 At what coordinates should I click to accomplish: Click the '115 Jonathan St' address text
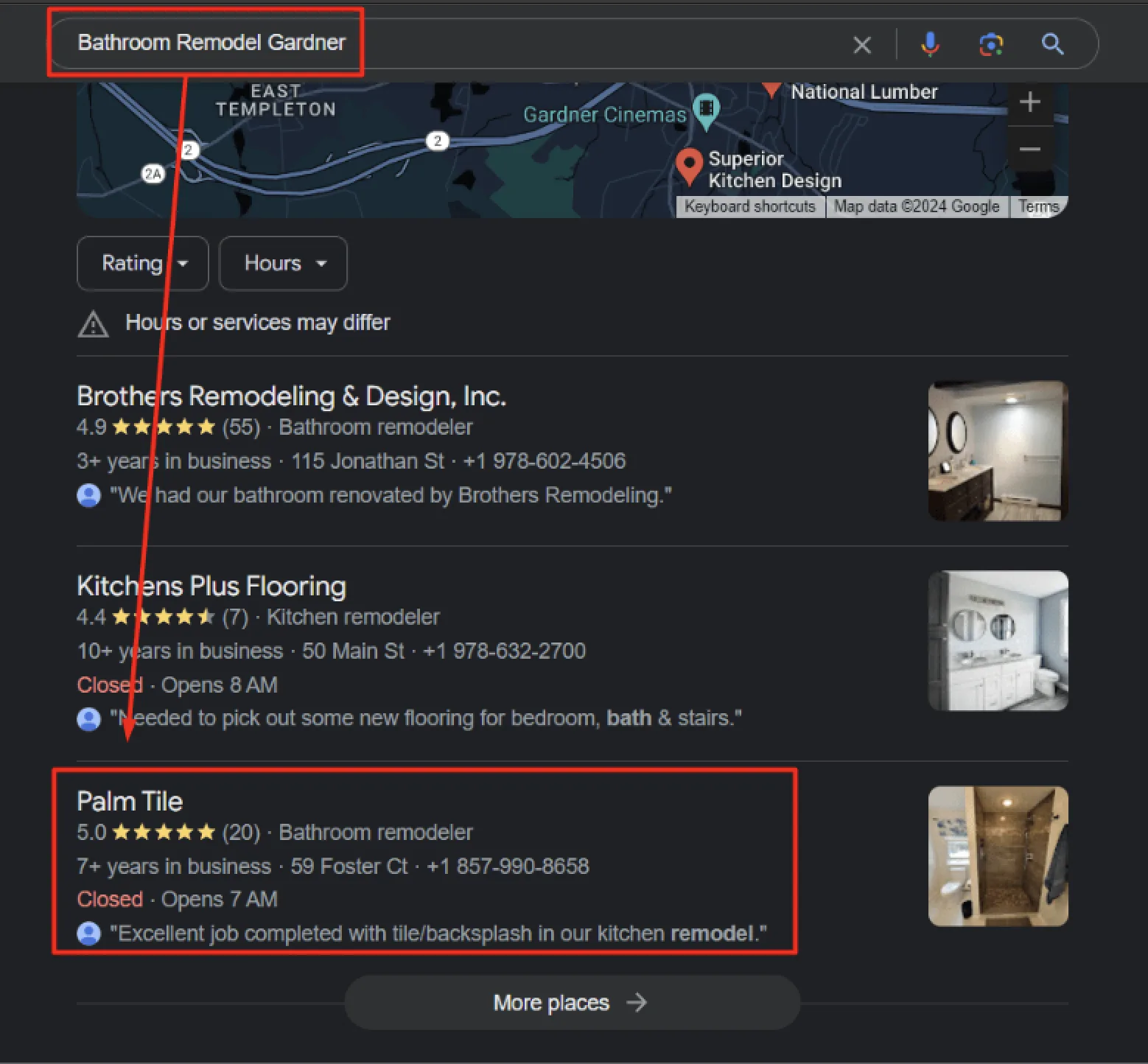tap(368, 461)
